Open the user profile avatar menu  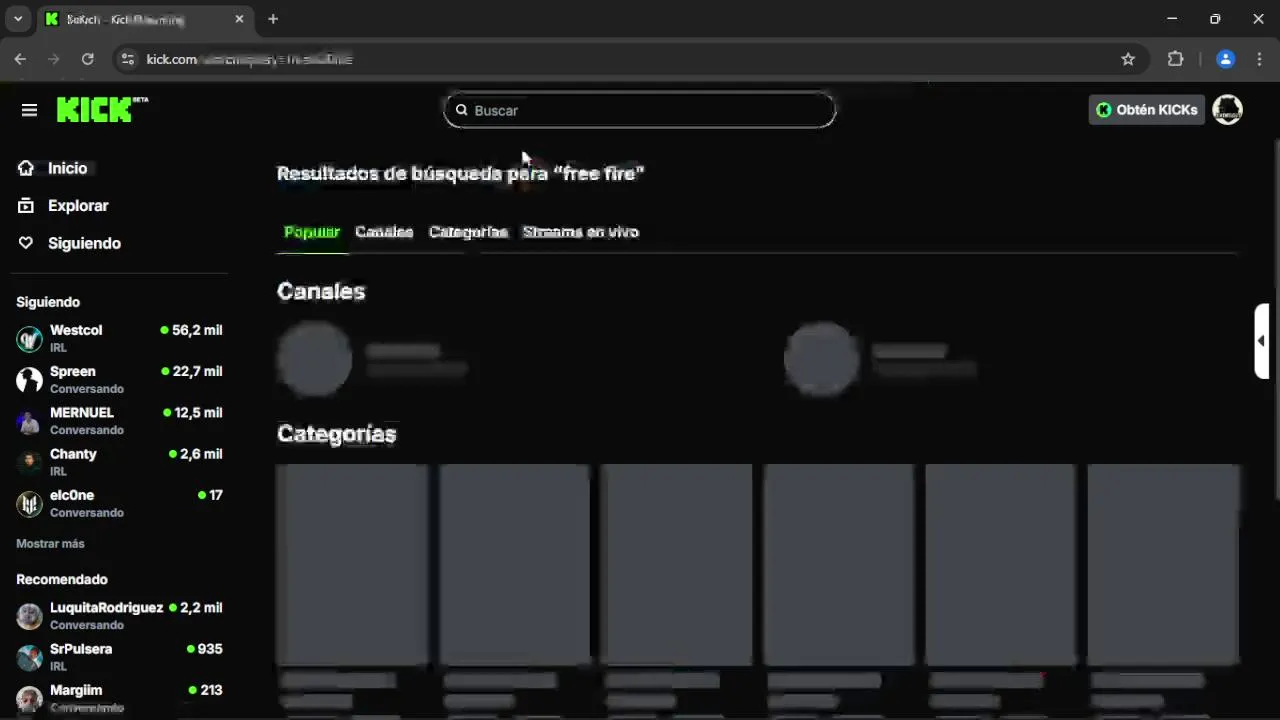point(1227,110)
